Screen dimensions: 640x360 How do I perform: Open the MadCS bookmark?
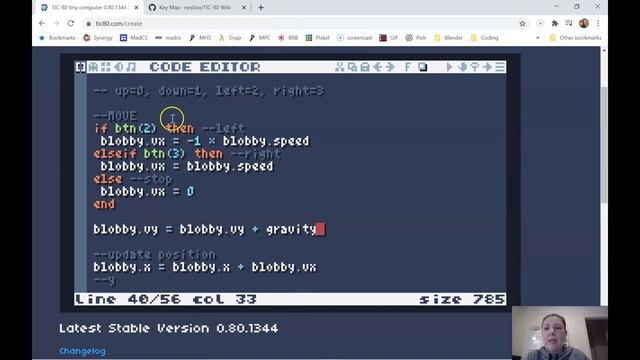pyautogui.click(x=134, y=38)
